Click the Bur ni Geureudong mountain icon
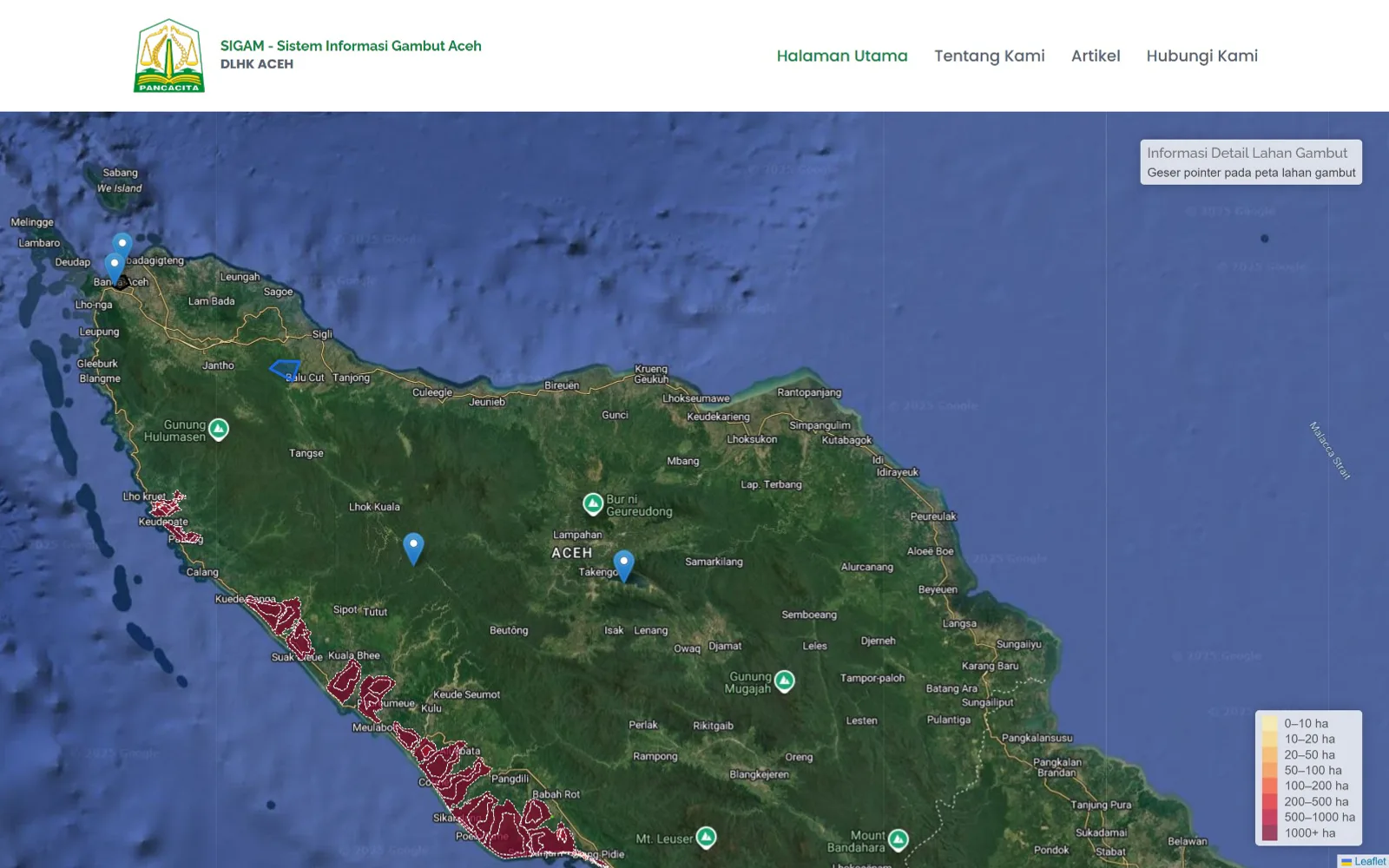This screenshot has width=1389, height=868. (593, 503)
